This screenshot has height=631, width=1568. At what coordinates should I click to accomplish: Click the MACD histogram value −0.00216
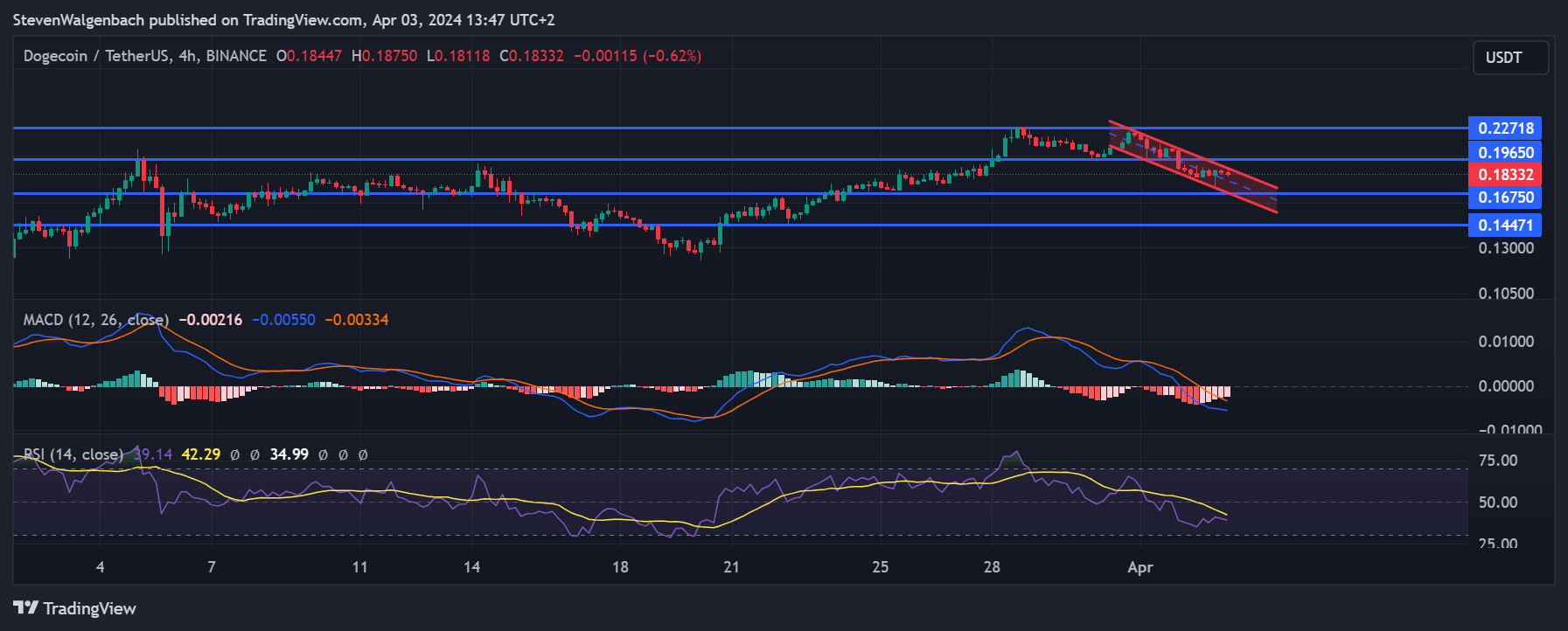point(210,320)
